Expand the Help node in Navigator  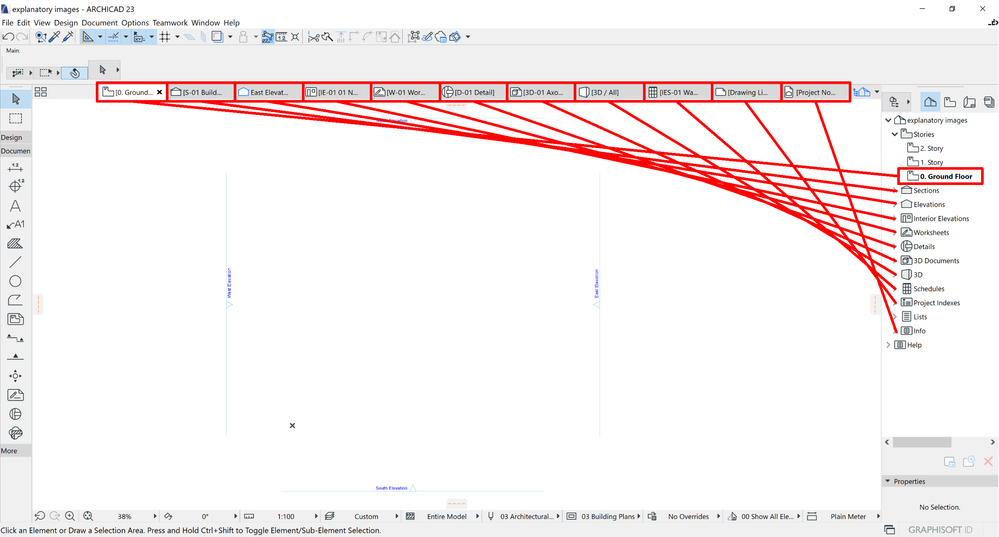[888, 345]
